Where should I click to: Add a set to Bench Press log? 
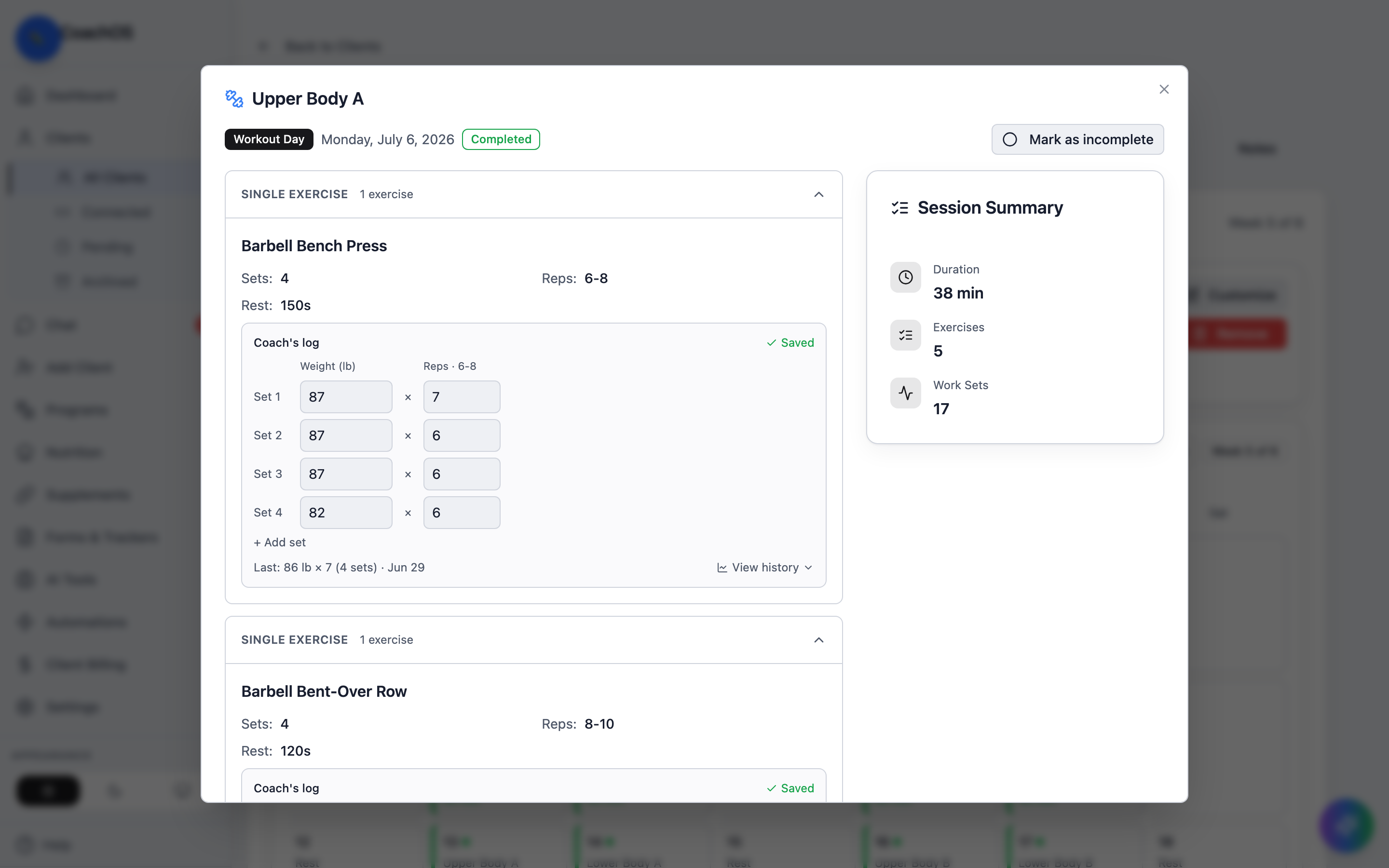point(280,542)
